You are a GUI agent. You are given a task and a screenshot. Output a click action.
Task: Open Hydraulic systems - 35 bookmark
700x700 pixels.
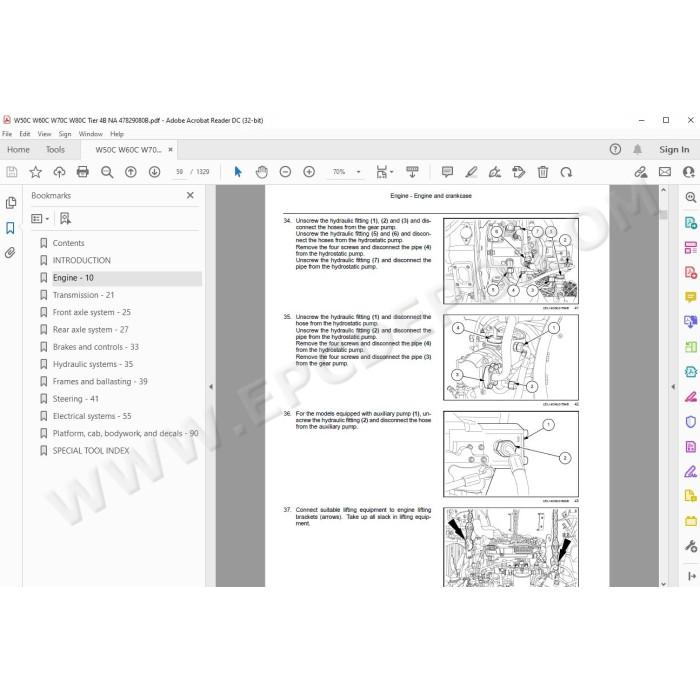(93, 364)
